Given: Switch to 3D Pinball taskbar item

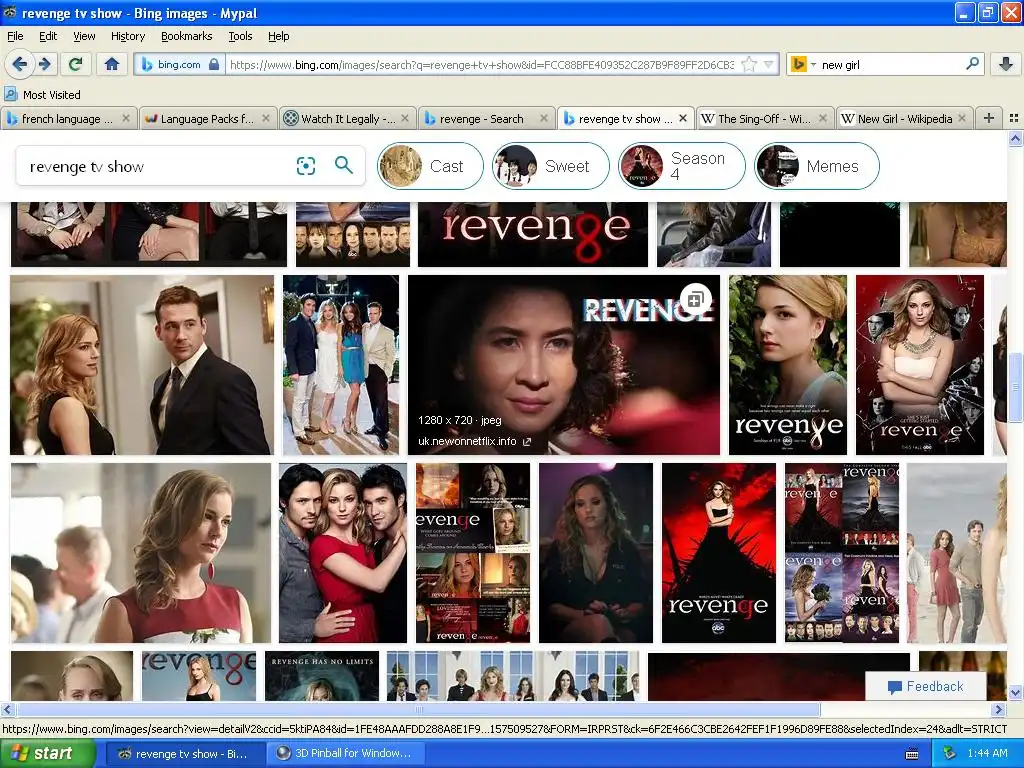Looking at the screenshot, I should (346, 753).
